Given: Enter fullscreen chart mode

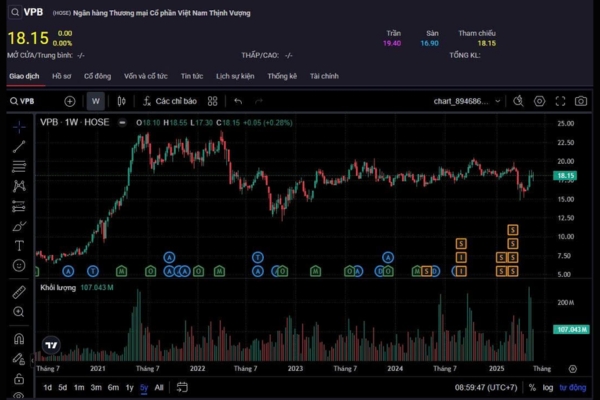Looking at the screenshot, I should click(x=560, y=101).
